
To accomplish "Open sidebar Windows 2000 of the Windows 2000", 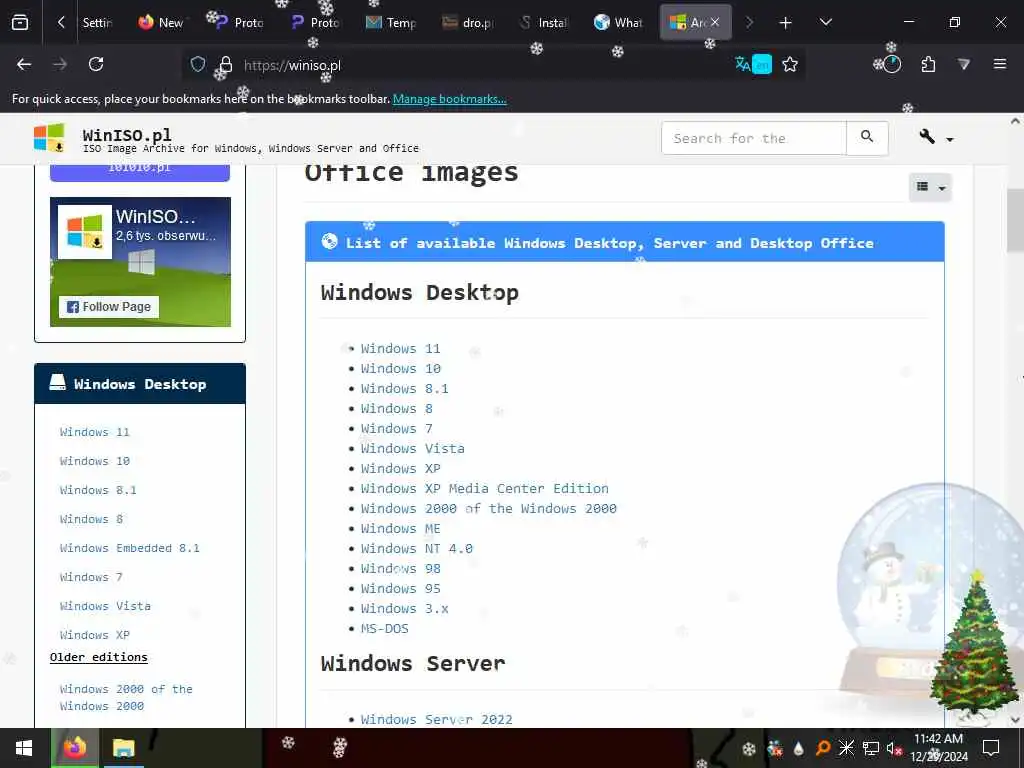I will tap(125, 698).
